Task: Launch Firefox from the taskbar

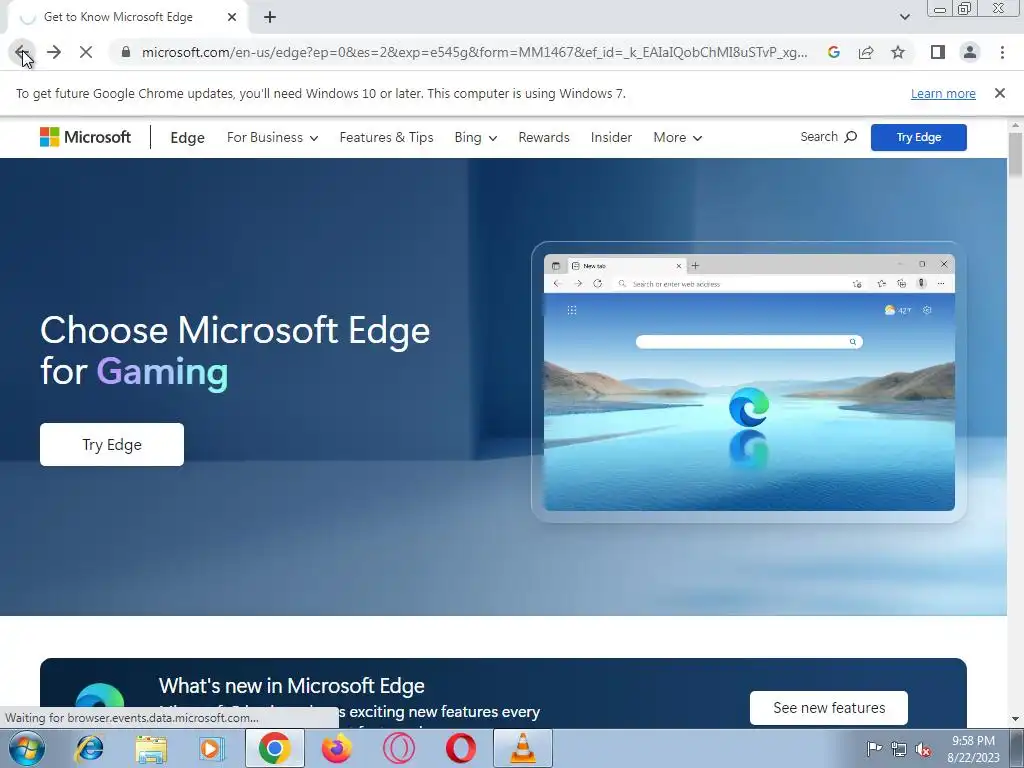Action: [x=336, y=748]
